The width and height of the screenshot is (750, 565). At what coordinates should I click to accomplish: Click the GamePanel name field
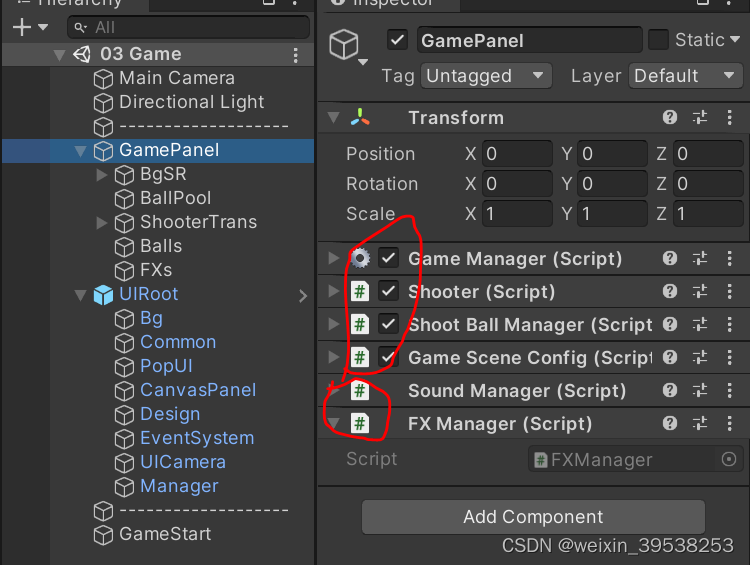[529, 40]
